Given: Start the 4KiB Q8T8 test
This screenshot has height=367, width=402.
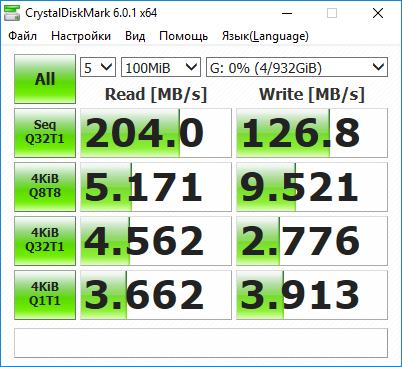Looking at the screenshot, I should [x=45, y=187].
